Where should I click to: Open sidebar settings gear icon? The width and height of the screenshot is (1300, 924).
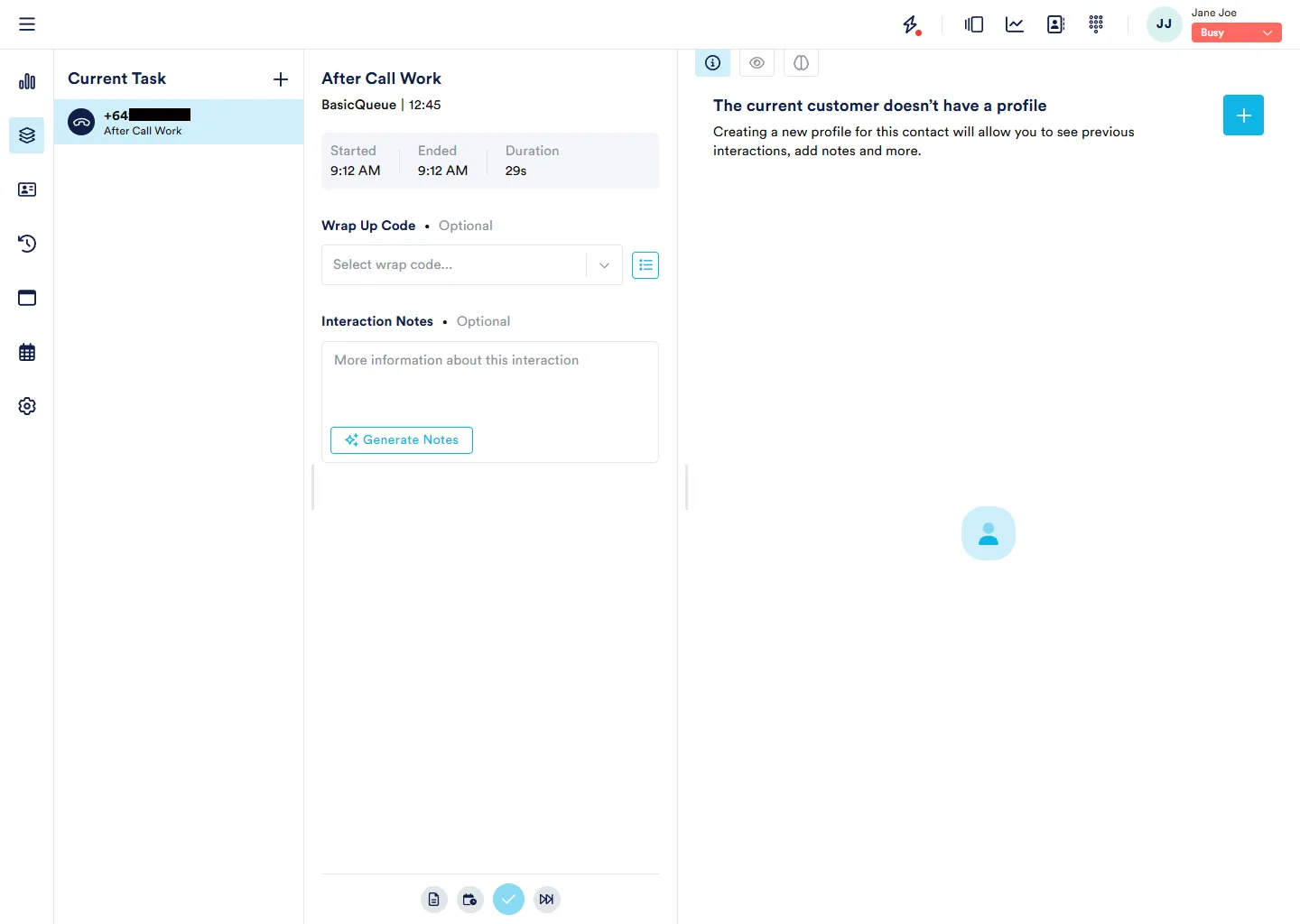tap(27, 406)
